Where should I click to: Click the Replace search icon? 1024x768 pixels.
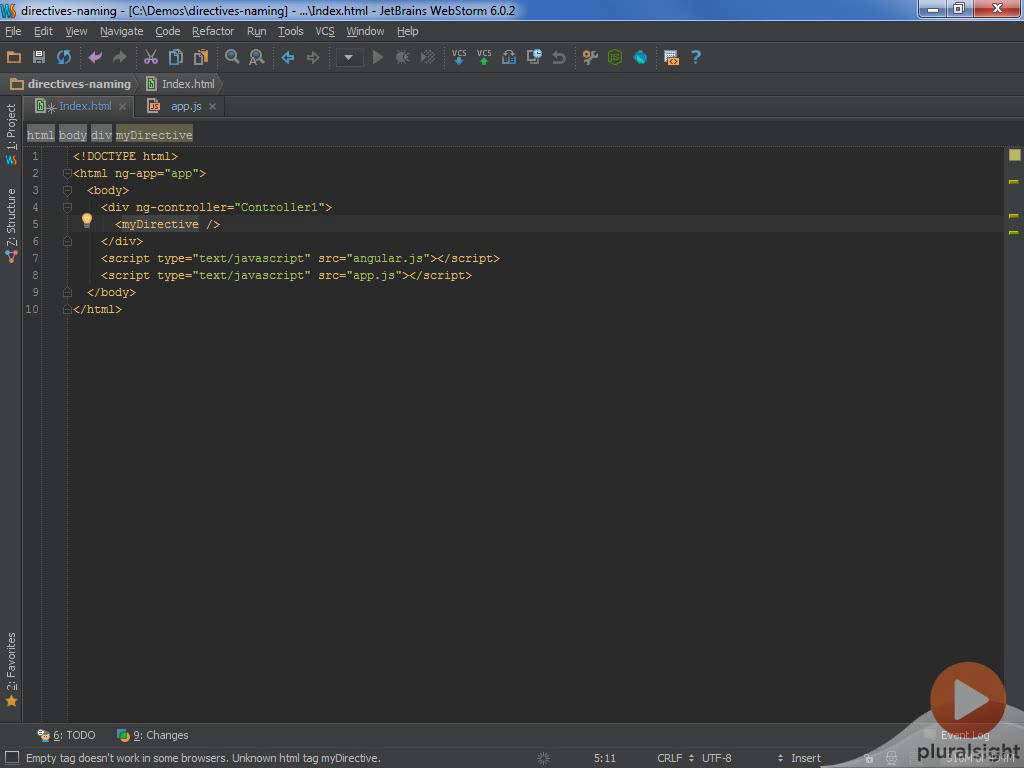pos(257,57)
